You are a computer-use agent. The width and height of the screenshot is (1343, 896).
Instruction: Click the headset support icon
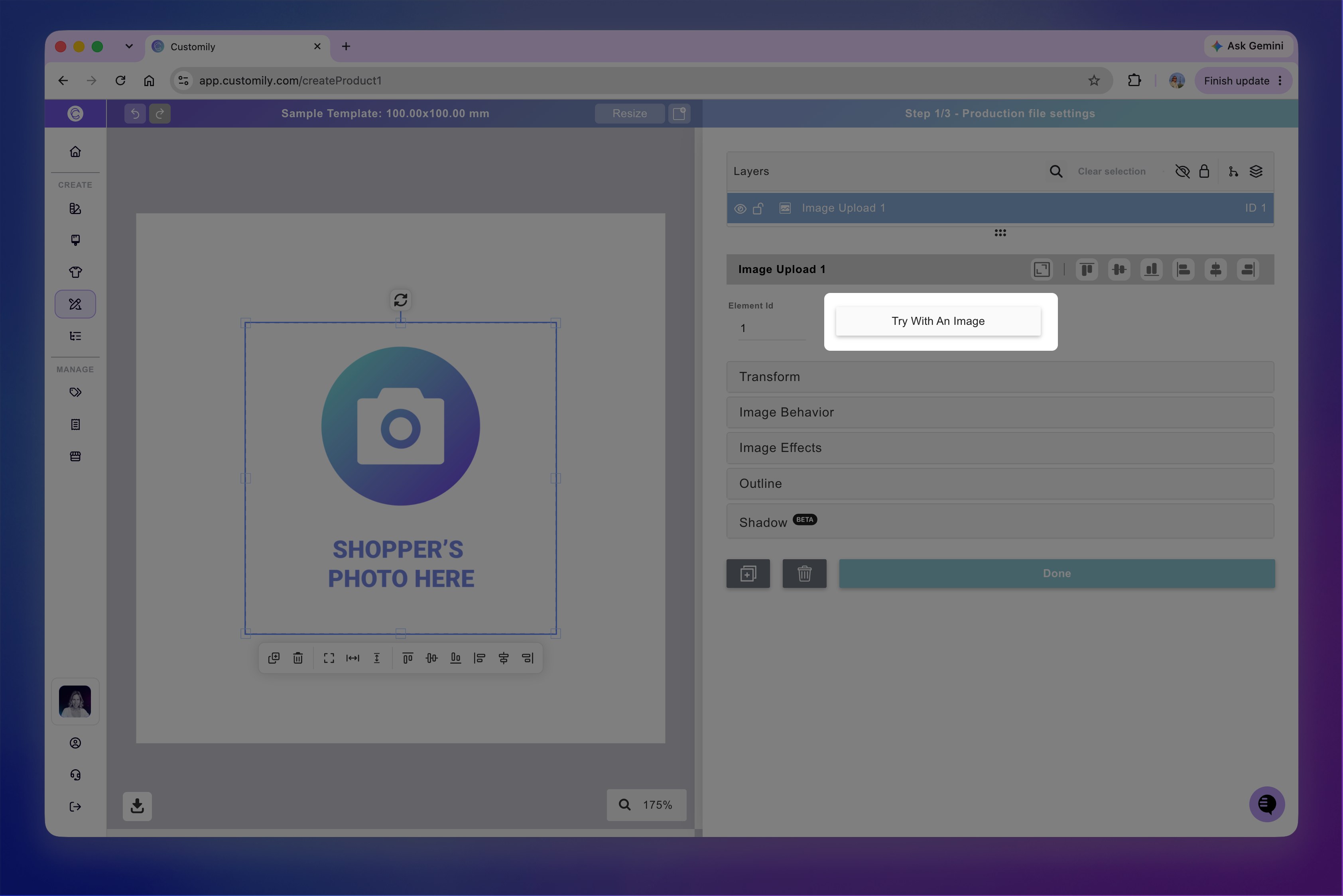coord(75,775)
